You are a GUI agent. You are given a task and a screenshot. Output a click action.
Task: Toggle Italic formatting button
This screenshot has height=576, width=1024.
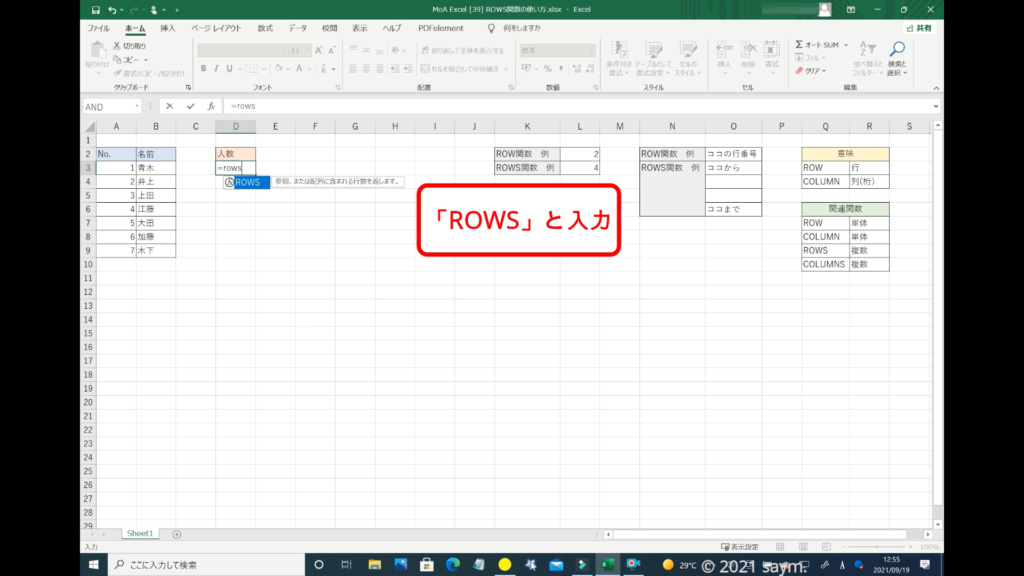click(x=216, y=69)
